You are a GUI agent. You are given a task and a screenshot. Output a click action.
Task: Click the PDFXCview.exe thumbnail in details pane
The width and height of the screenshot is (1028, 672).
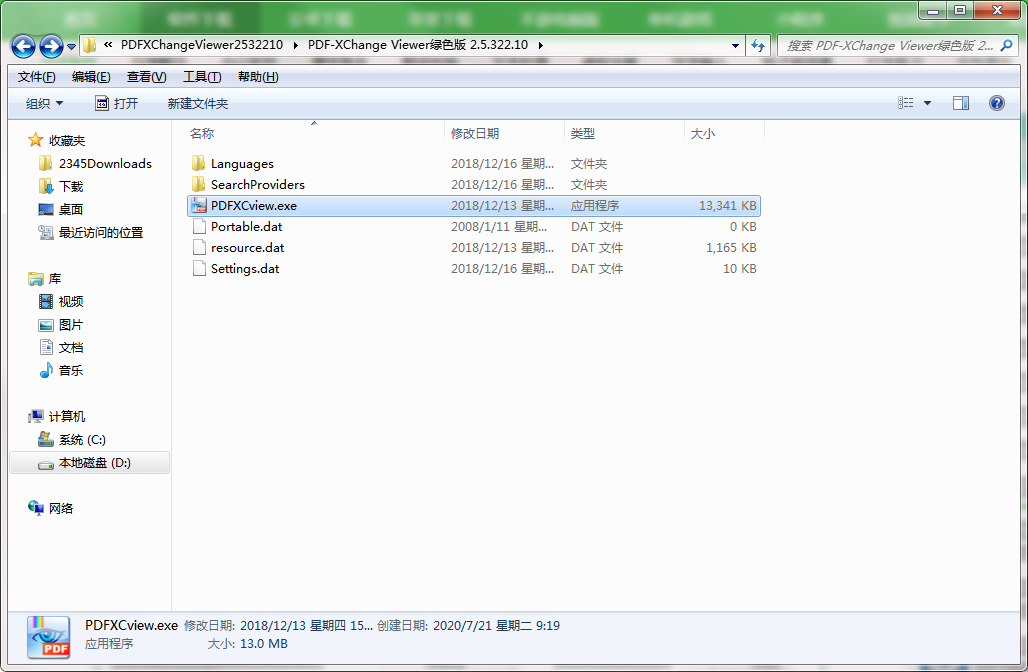click(47, 637)
